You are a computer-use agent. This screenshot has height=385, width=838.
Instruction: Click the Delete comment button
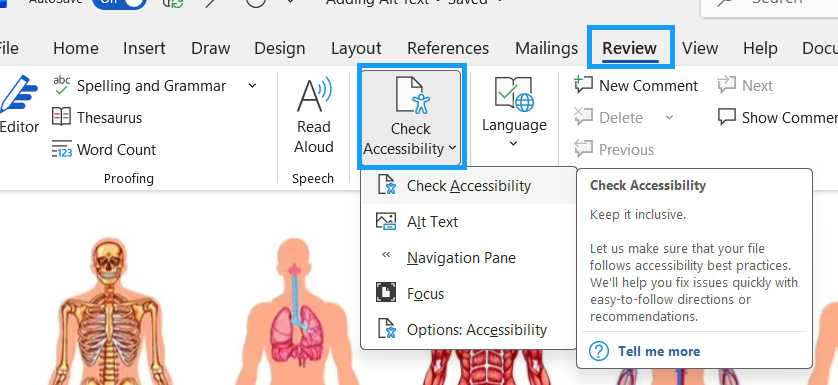(609, 117)
